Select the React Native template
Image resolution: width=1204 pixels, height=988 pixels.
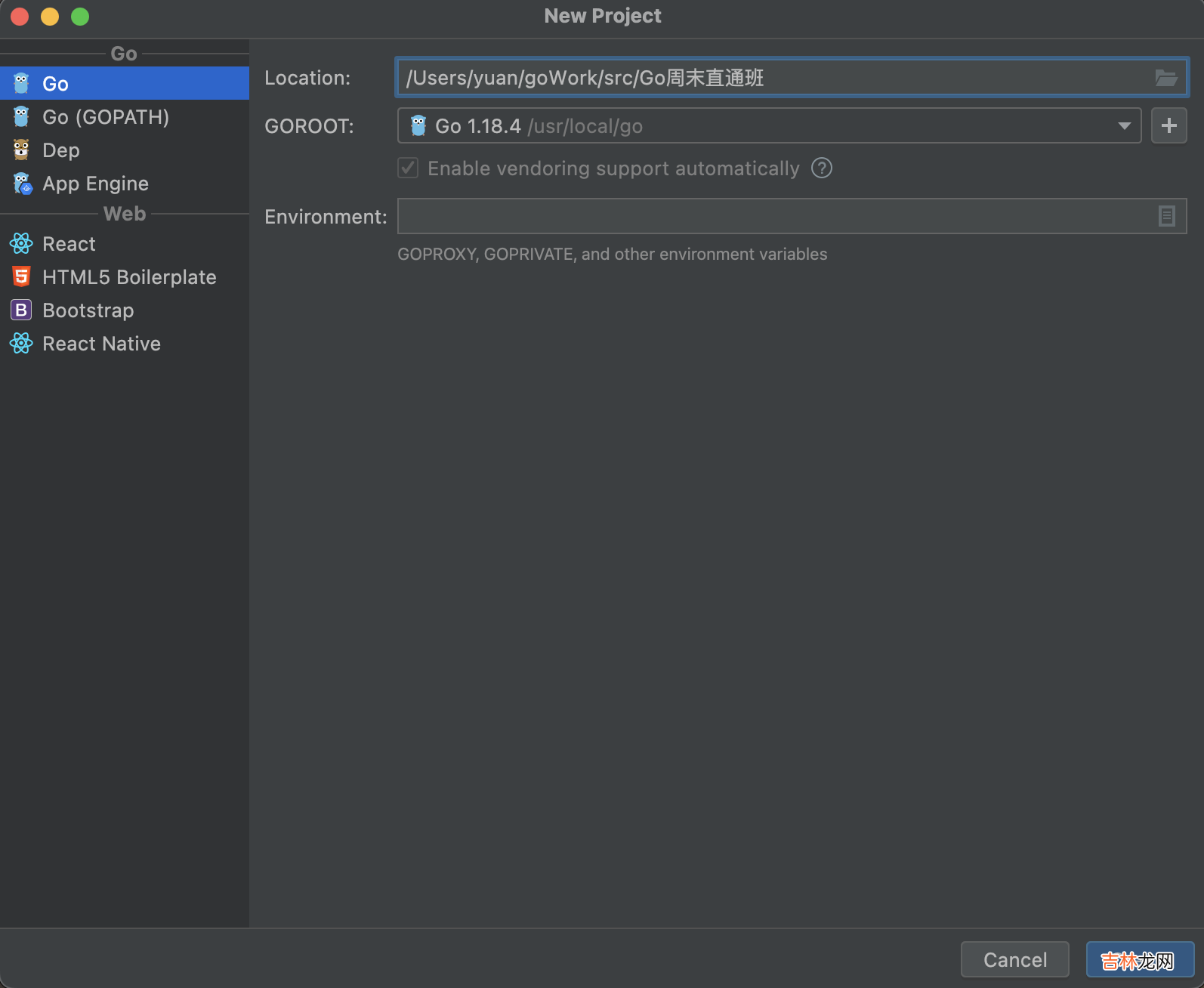pyautogui.click(x=125, y=343)
